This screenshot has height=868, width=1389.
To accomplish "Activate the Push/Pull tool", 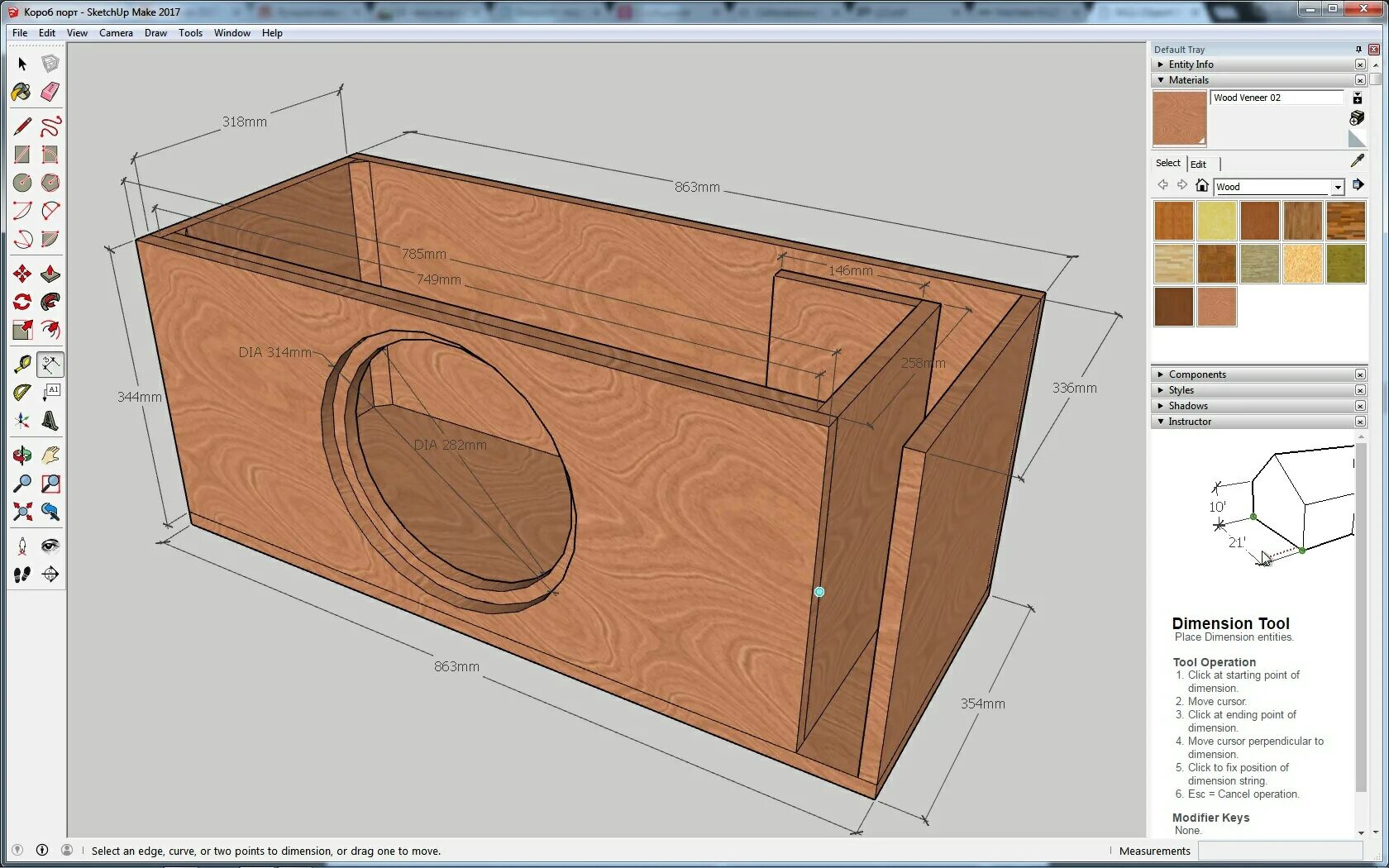I will (x=50, y=274).
